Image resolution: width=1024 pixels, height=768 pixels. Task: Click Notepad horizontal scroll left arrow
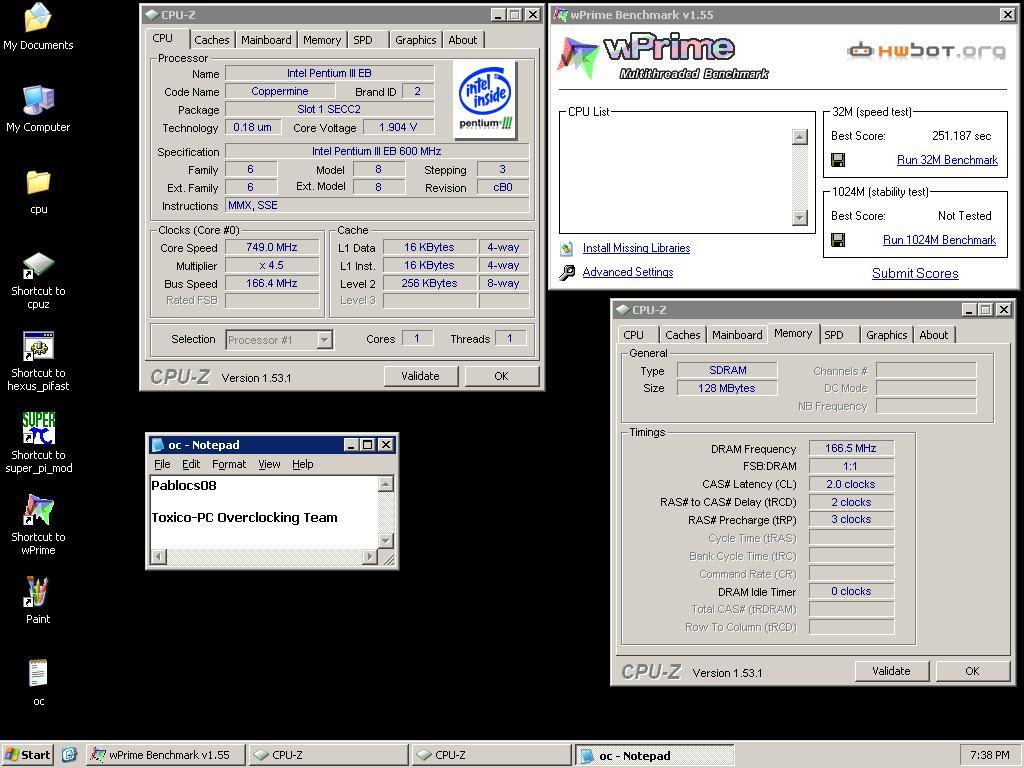[x=159, y=557]
